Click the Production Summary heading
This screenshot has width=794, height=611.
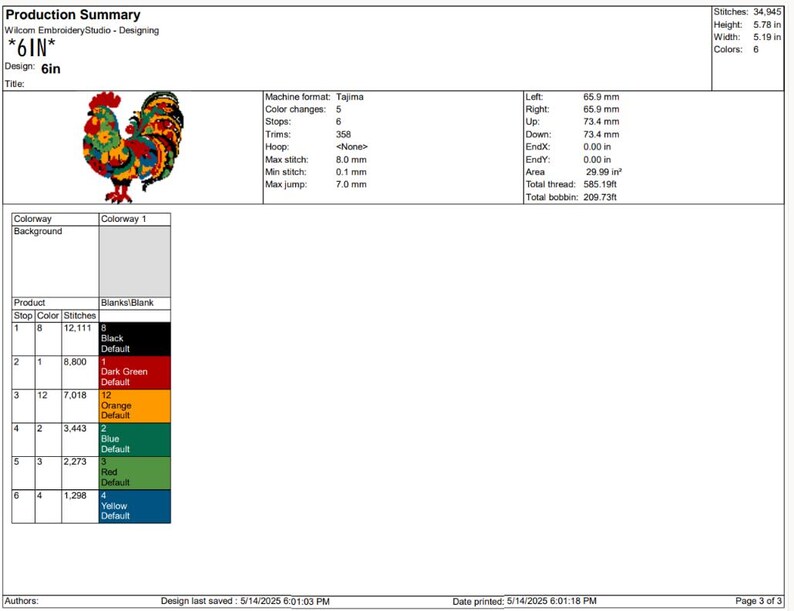point(73,15)
